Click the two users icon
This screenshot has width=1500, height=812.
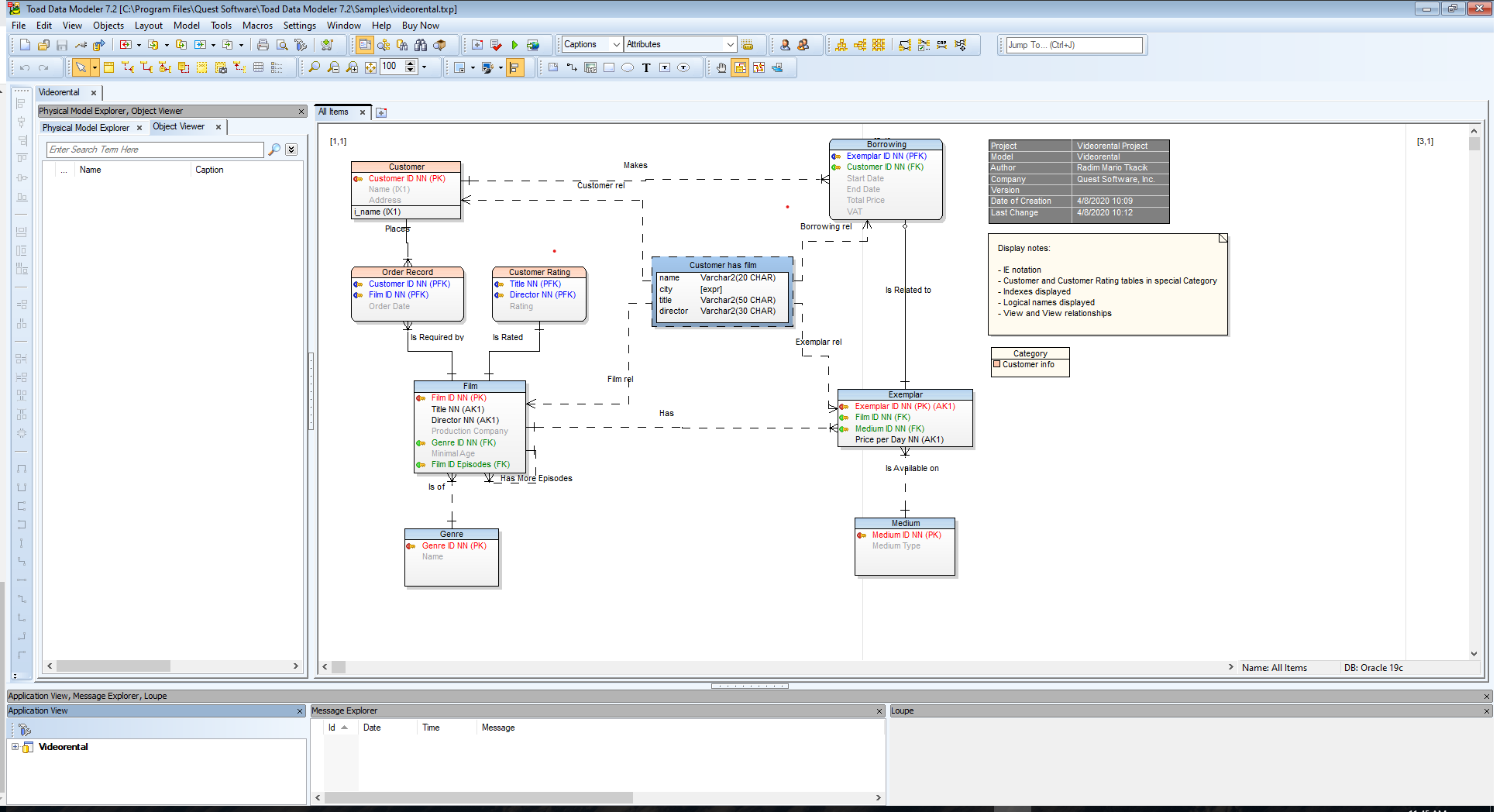click(x=803, y=45)
